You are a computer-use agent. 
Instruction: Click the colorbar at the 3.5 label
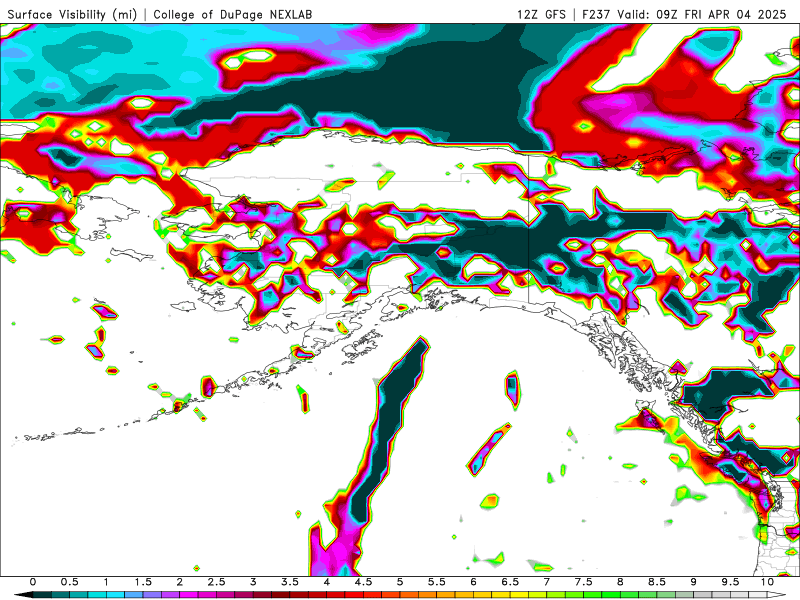tap(290, 582)
